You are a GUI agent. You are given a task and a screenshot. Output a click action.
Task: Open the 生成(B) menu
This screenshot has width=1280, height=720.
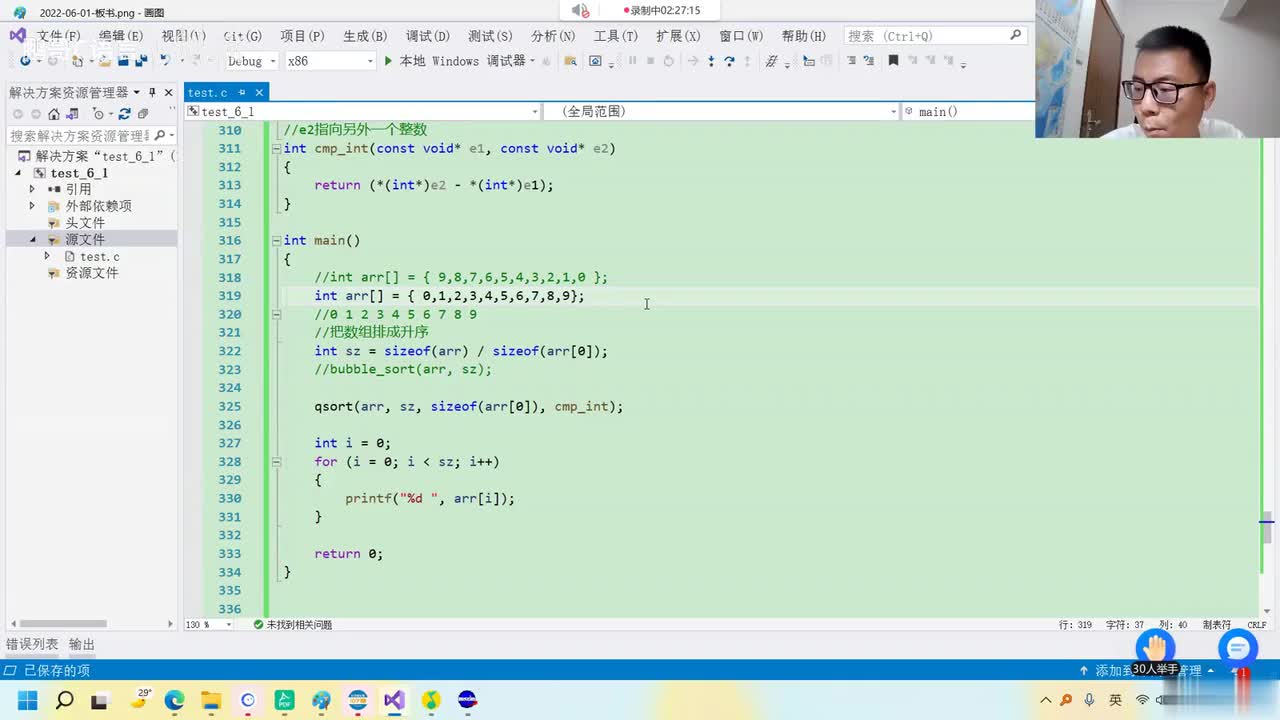coord(365,36)
